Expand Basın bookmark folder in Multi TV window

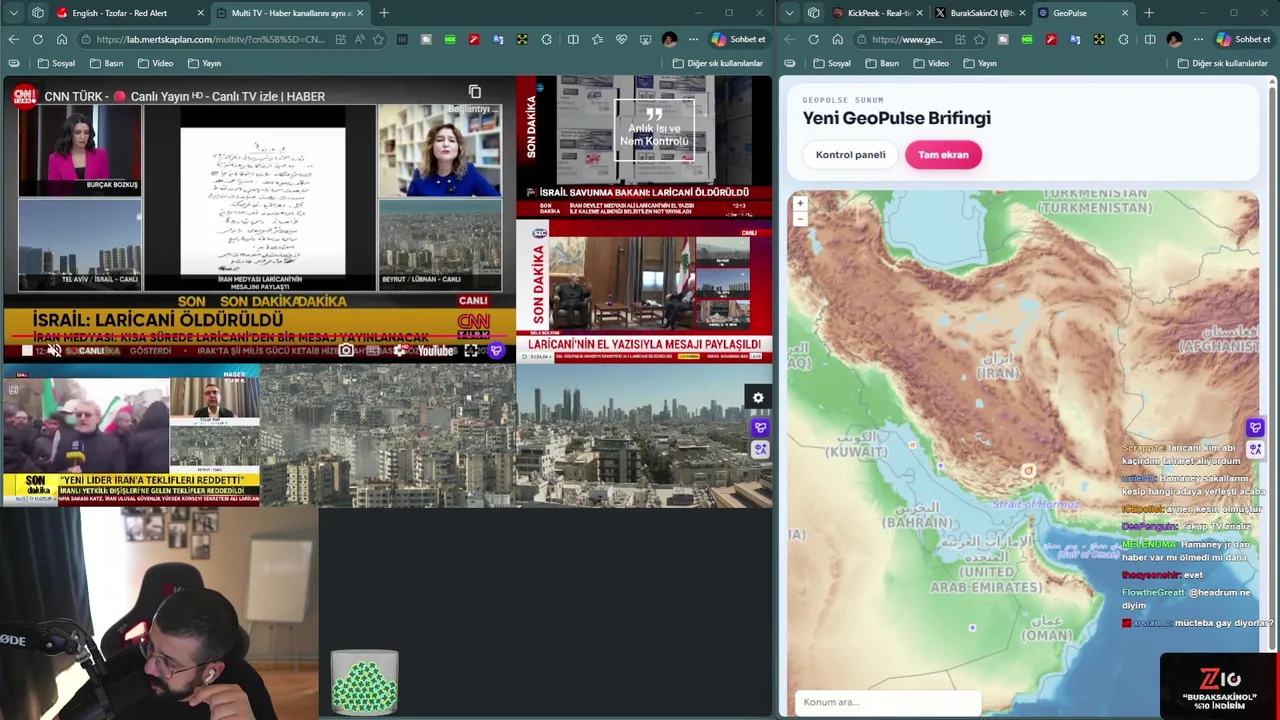106,63
